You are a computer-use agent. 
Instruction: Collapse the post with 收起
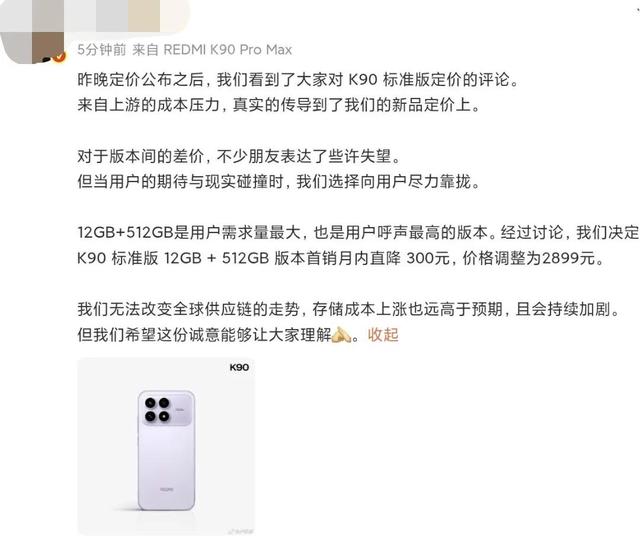click(x=383, y=334)
